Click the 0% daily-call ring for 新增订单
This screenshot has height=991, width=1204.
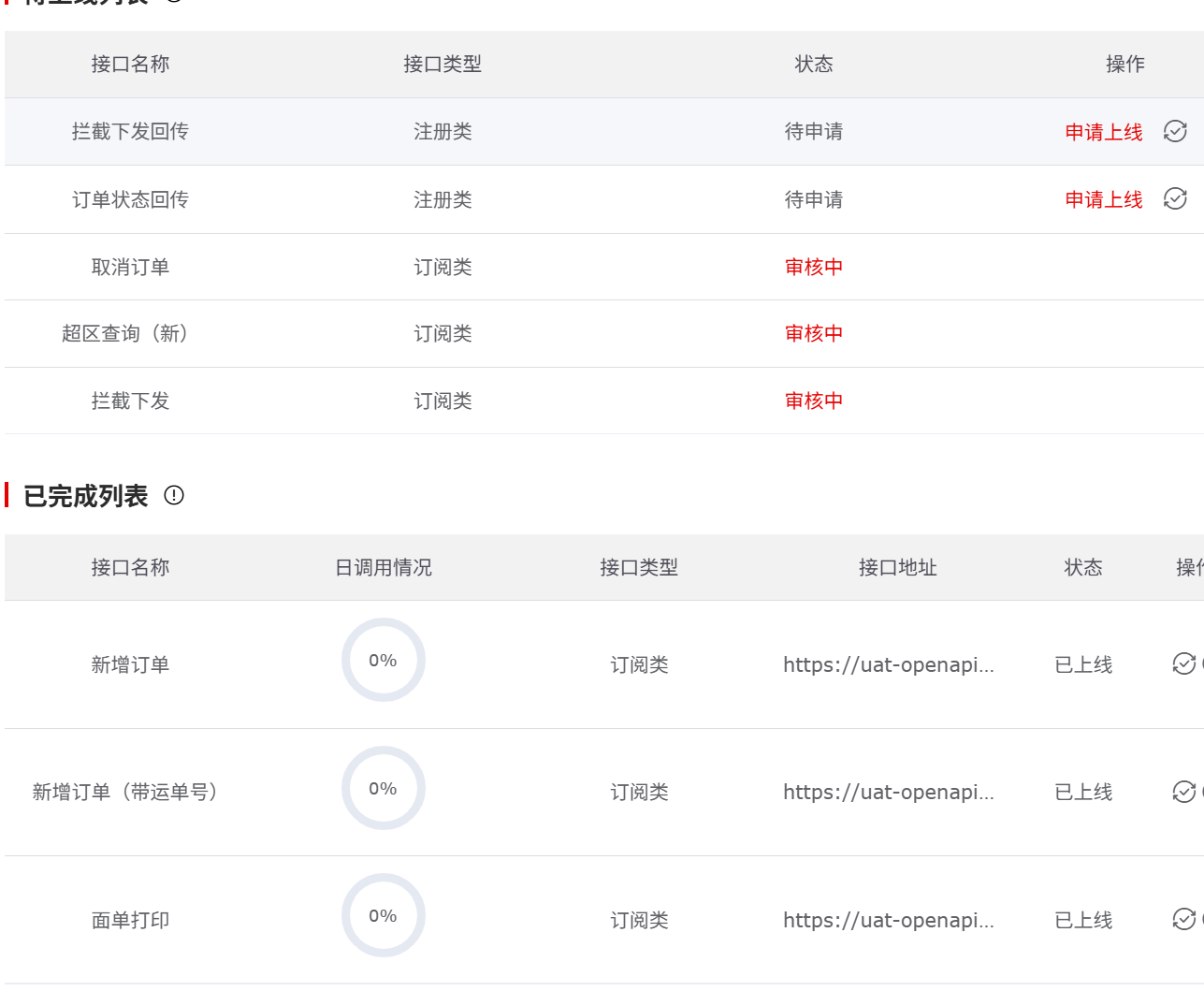(384, 660)
